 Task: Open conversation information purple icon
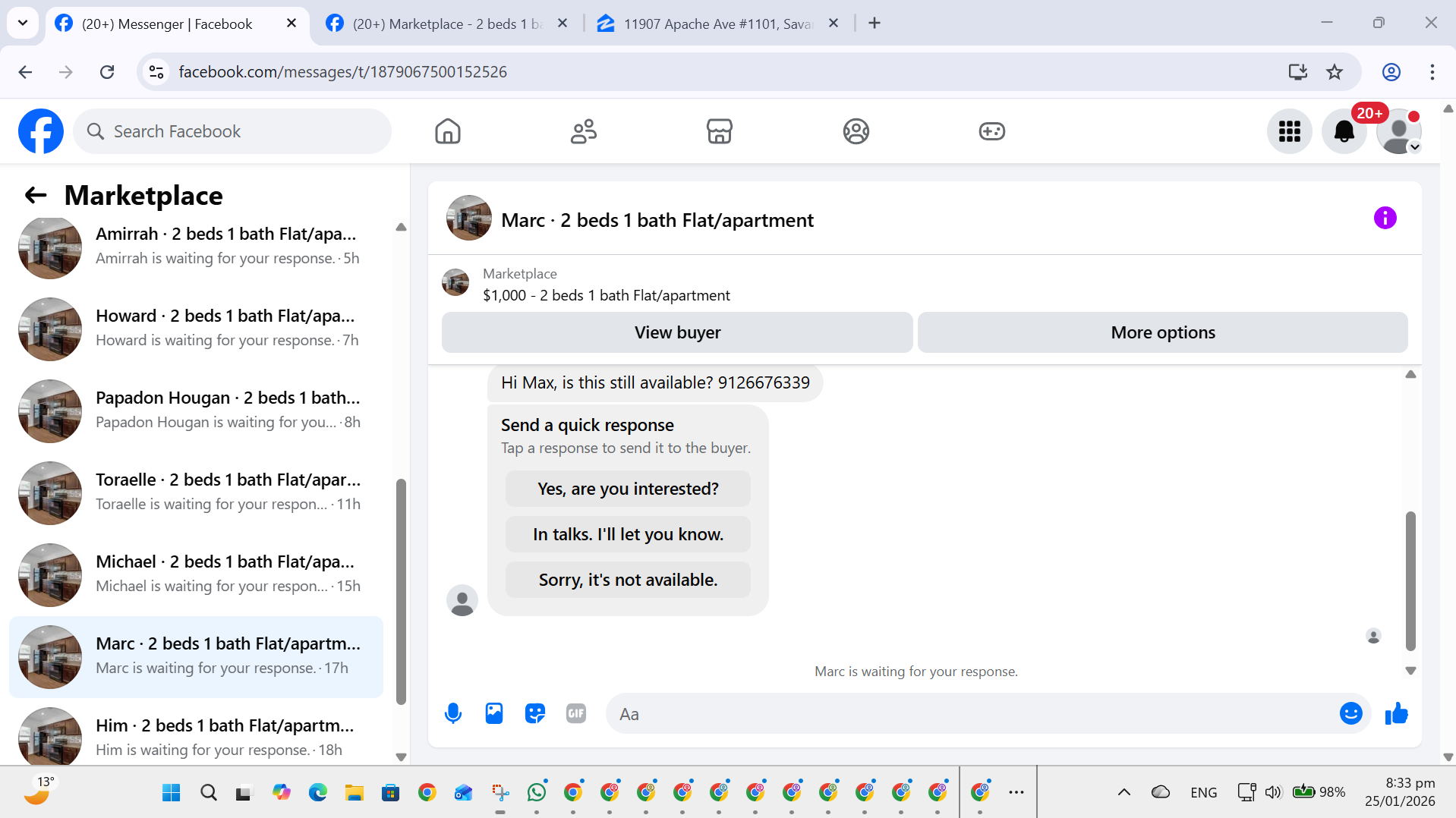[1385, 219]
